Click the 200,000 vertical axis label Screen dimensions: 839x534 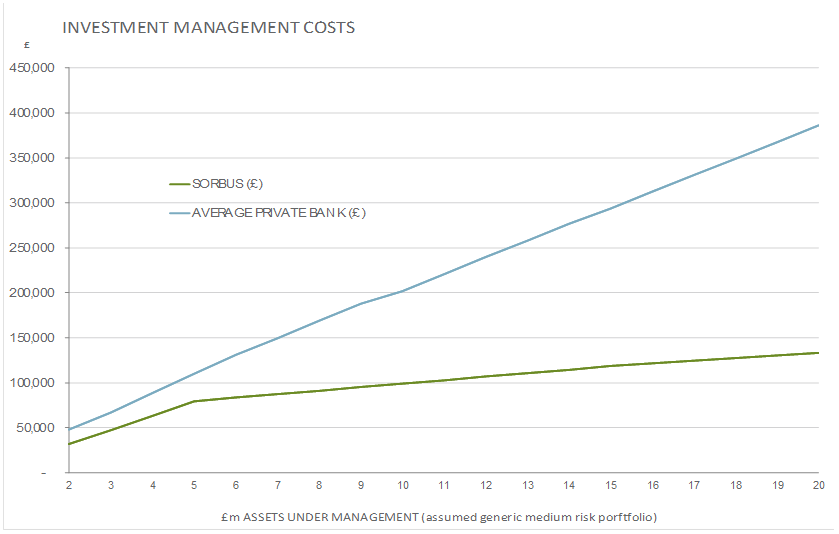click(x=34, y=293)
